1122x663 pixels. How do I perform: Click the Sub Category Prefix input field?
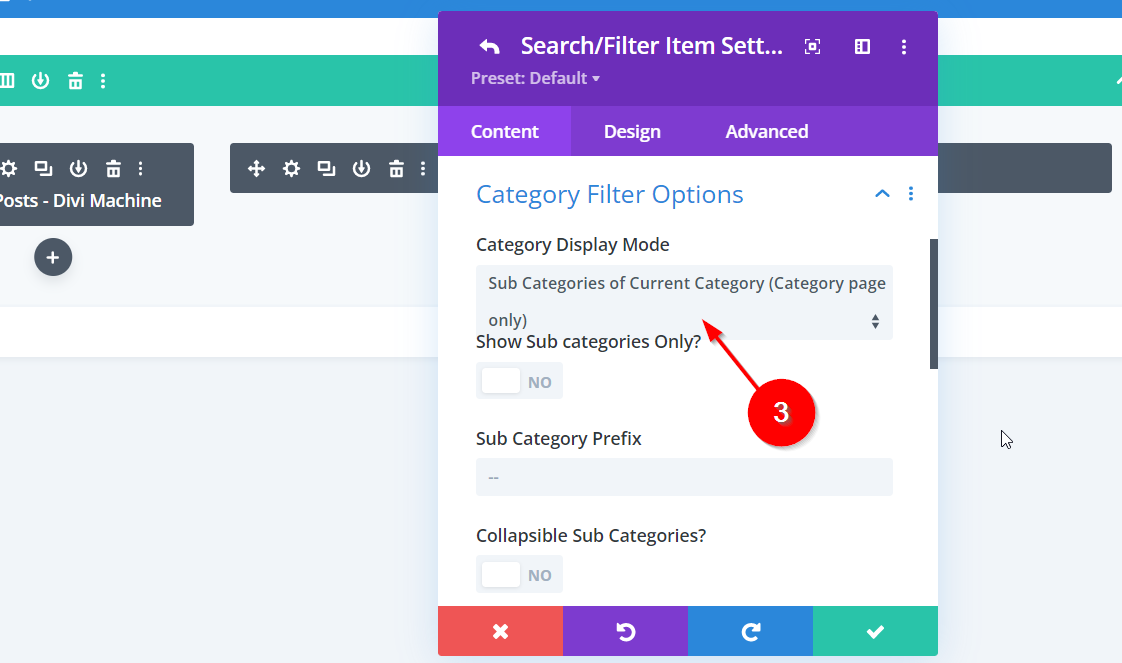click(x=684, y=477)
